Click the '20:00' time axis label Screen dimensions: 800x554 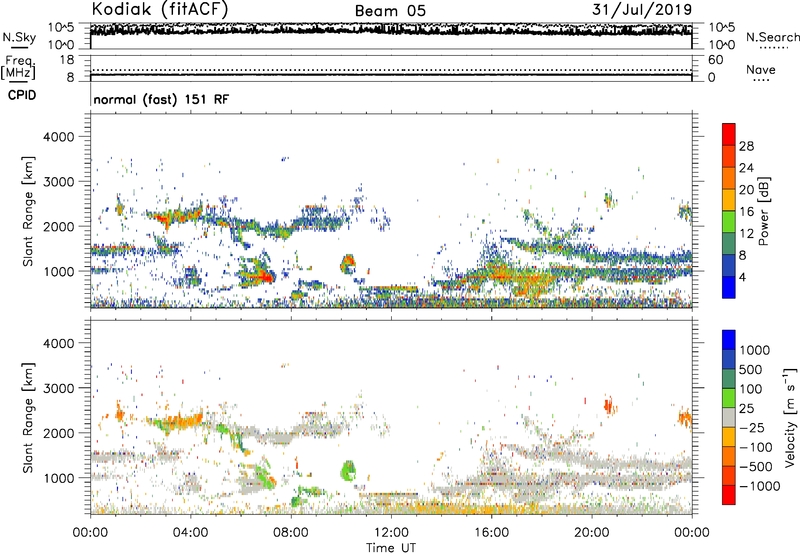tap(591, 533)
